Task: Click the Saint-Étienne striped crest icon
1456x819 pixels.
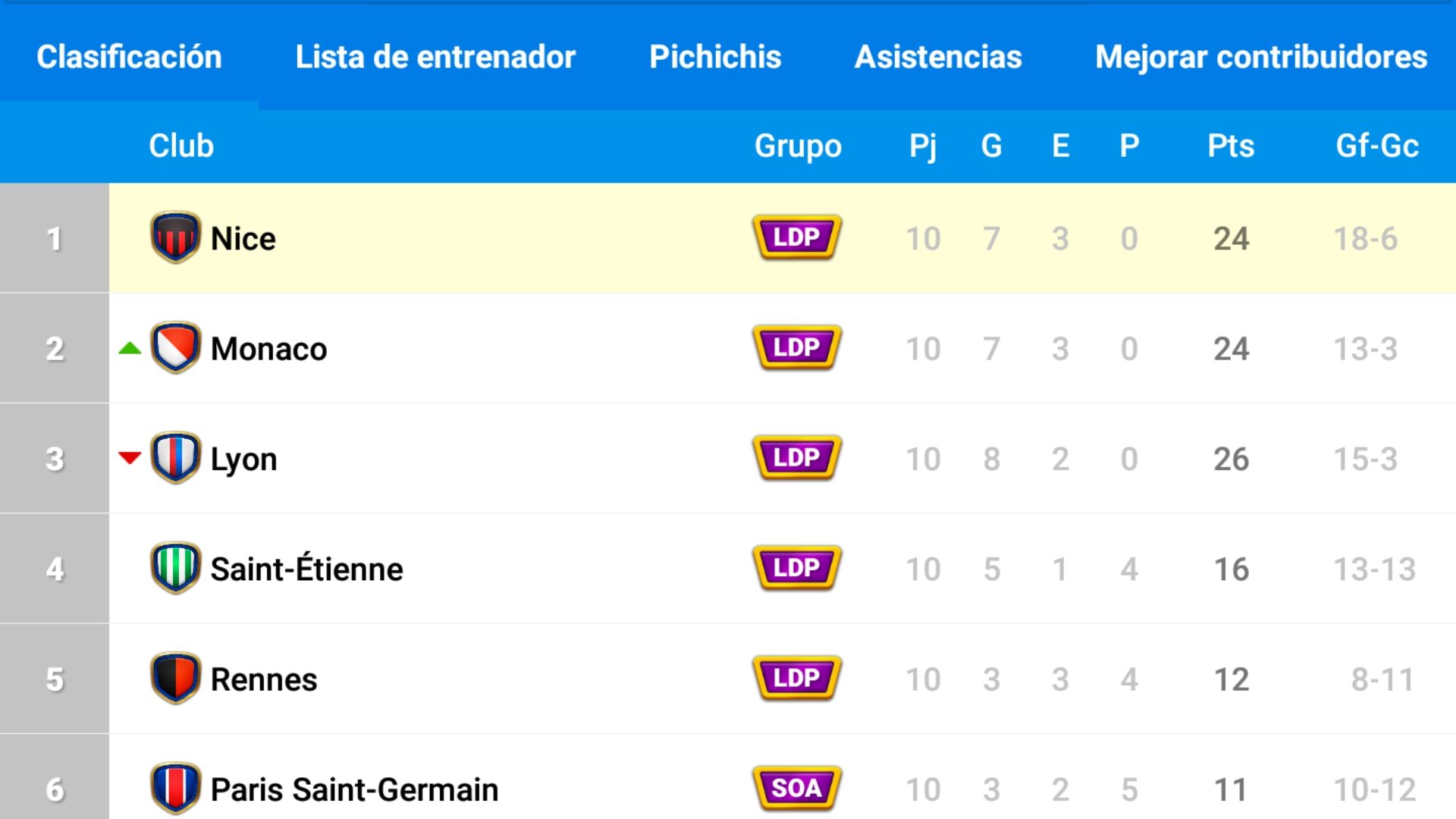Action: (x=175, y=568)
